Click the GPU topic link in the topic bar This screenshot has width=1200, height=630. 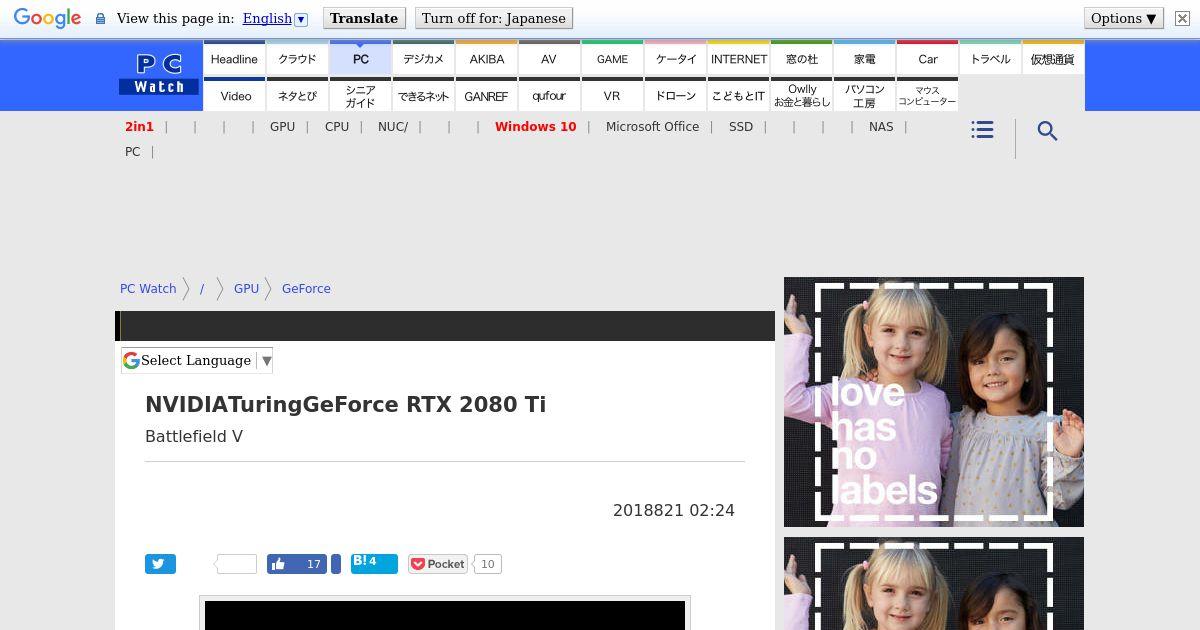pyautogui.click(x=282, y=127)
